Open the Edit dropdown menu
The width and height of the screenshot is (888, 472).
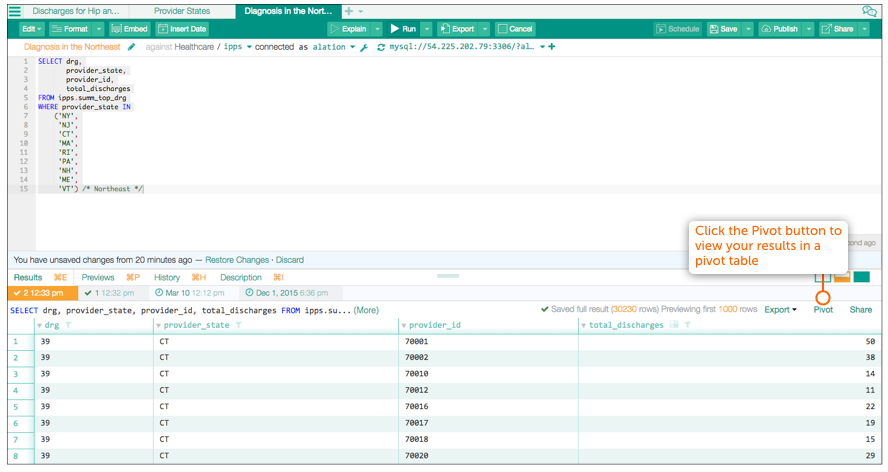[31, 29]
